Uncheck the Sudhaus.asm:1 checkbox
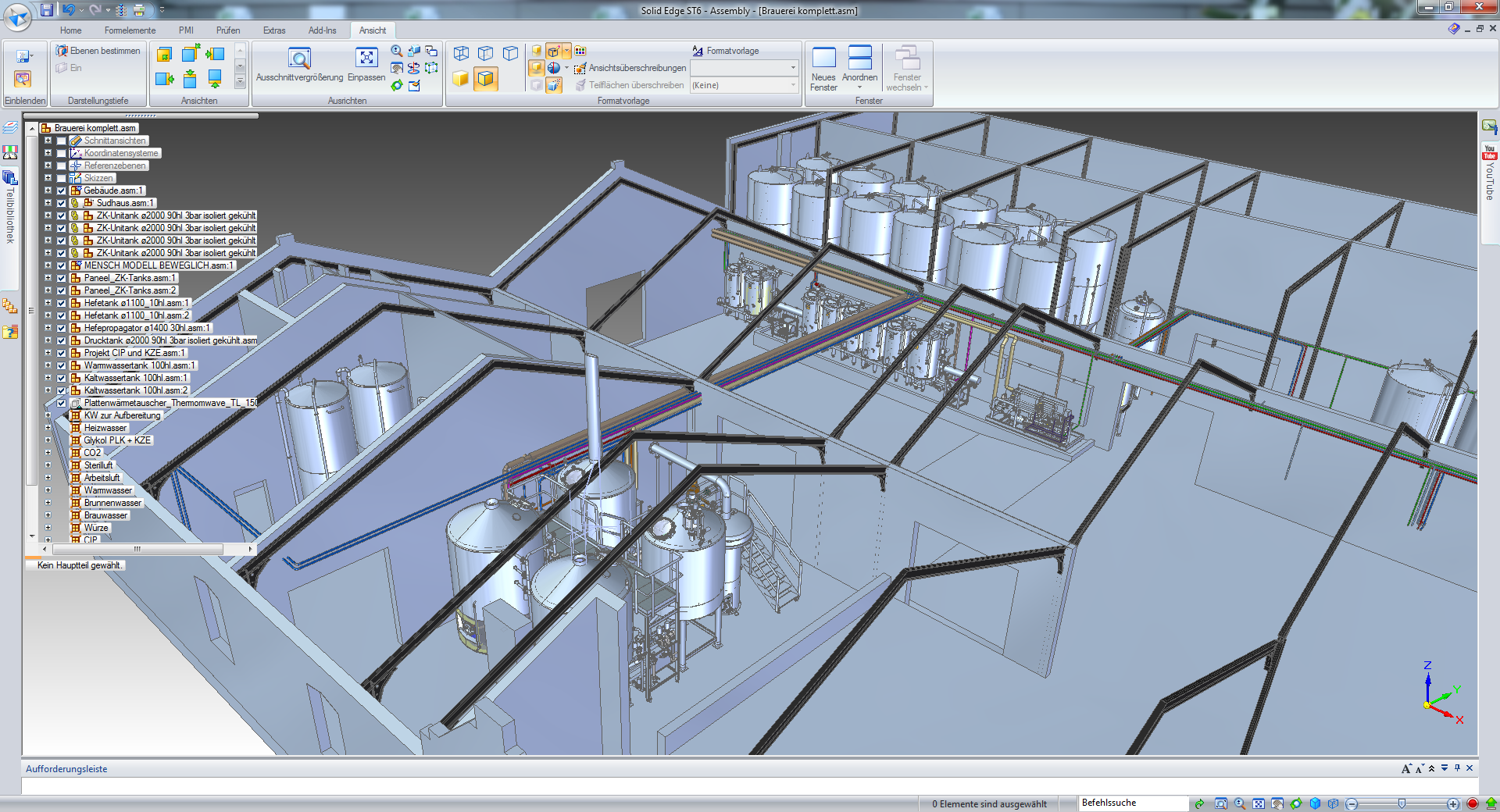The height and width of the screenshot is (812, 1500). coord(62,203)
